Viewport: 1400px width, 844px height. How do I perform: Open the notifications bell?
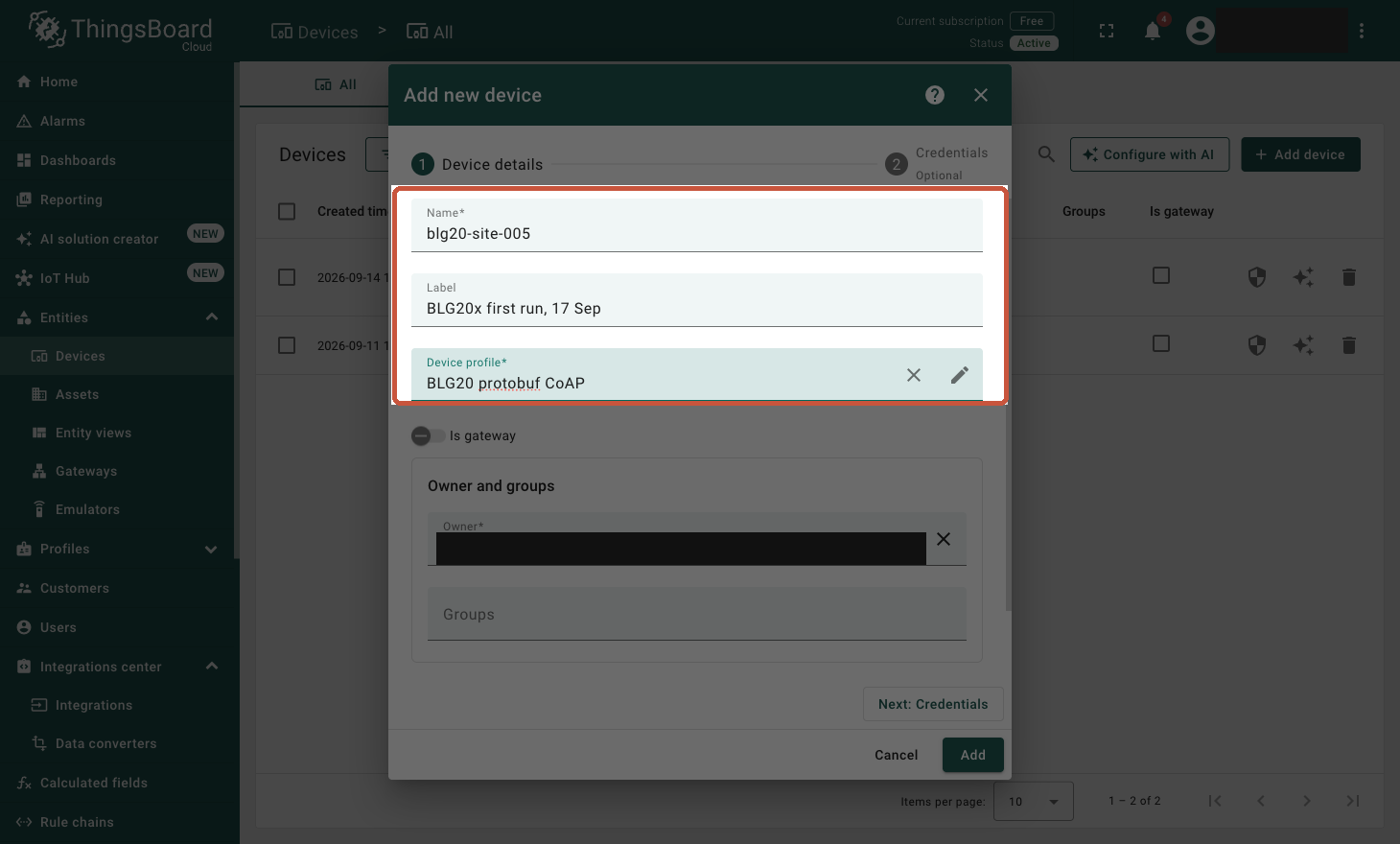tap(1153, 31)
